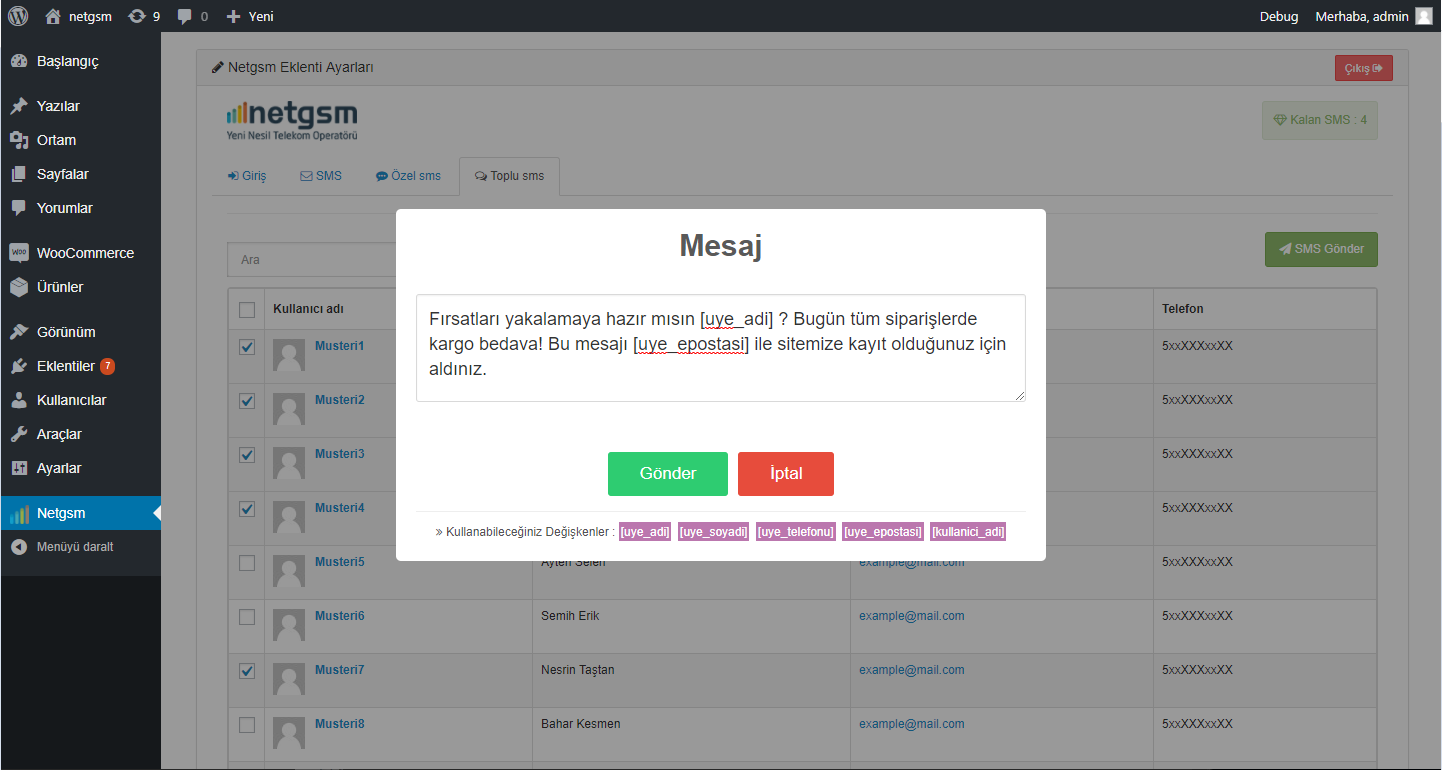Open the Musteri7 user link
Viewport: 1442px width, 770px height.
tap(340, 670)
